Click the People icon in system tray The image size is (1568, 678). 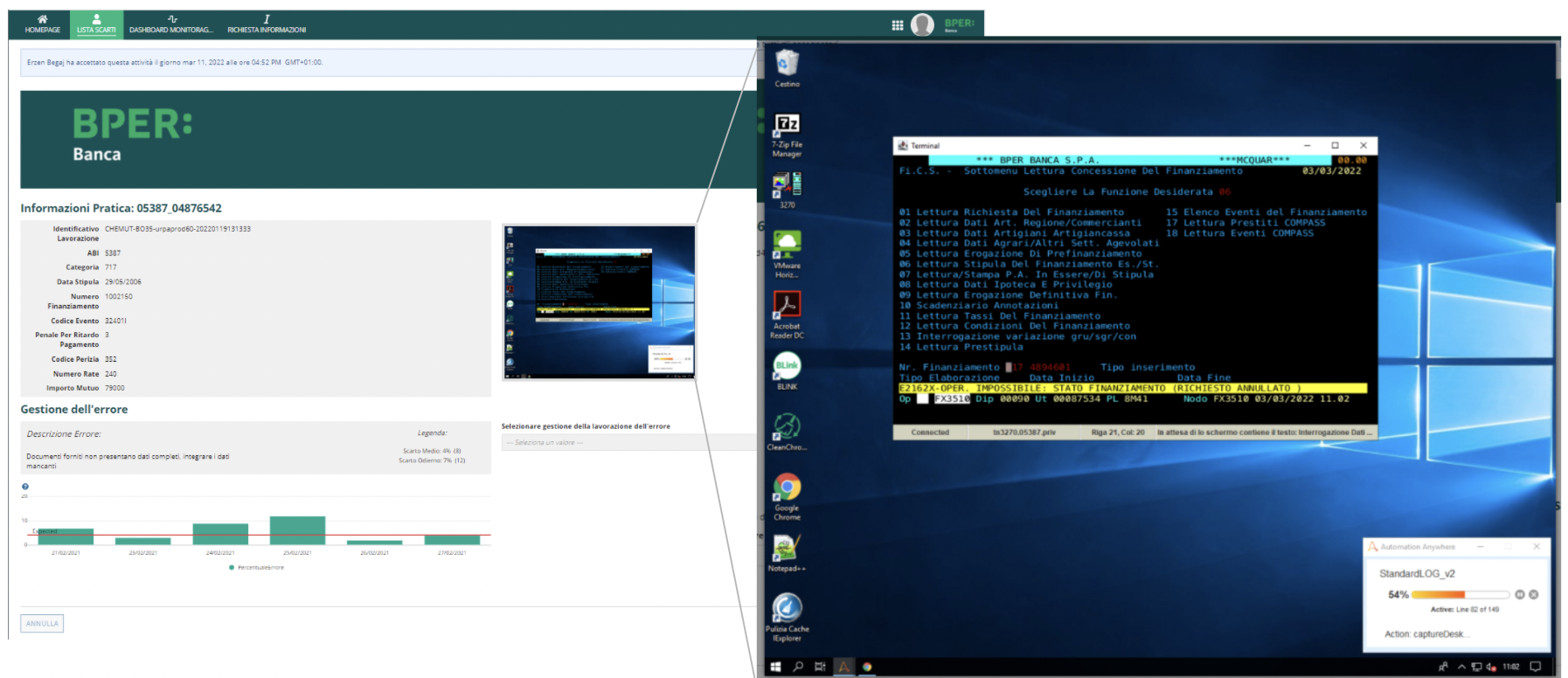1442,667
